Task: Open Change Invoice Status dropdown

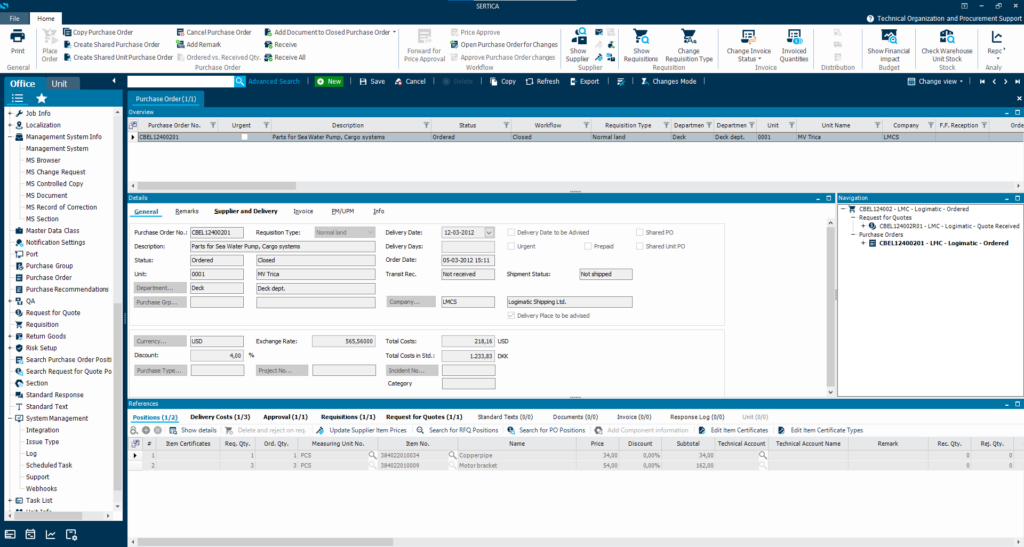Action: [x=748, y=45]
